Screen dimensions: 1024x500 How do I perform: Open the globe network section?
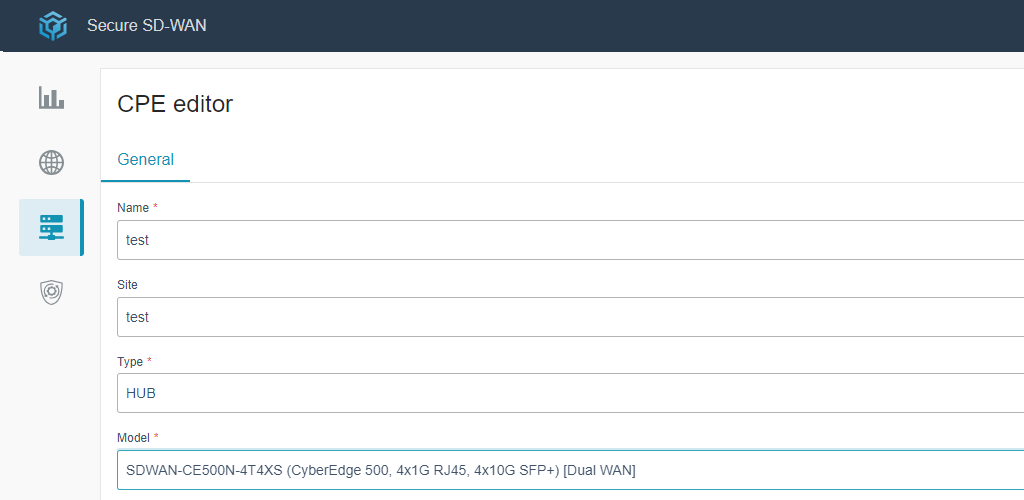(x=51, y=162)
